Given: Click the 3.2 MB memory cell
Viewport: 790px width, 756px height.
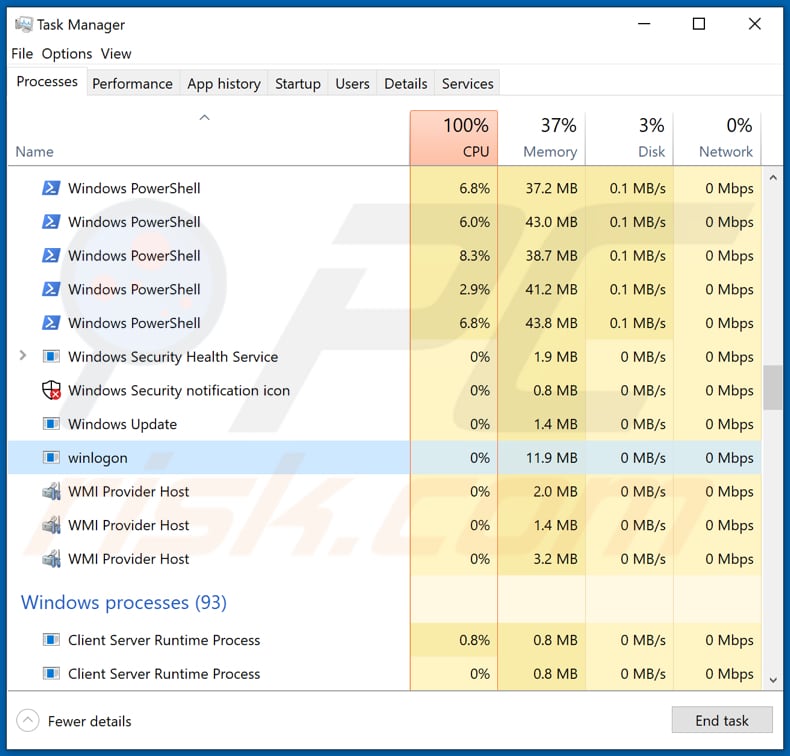Looking at the screenshot, I should [542, 559].
